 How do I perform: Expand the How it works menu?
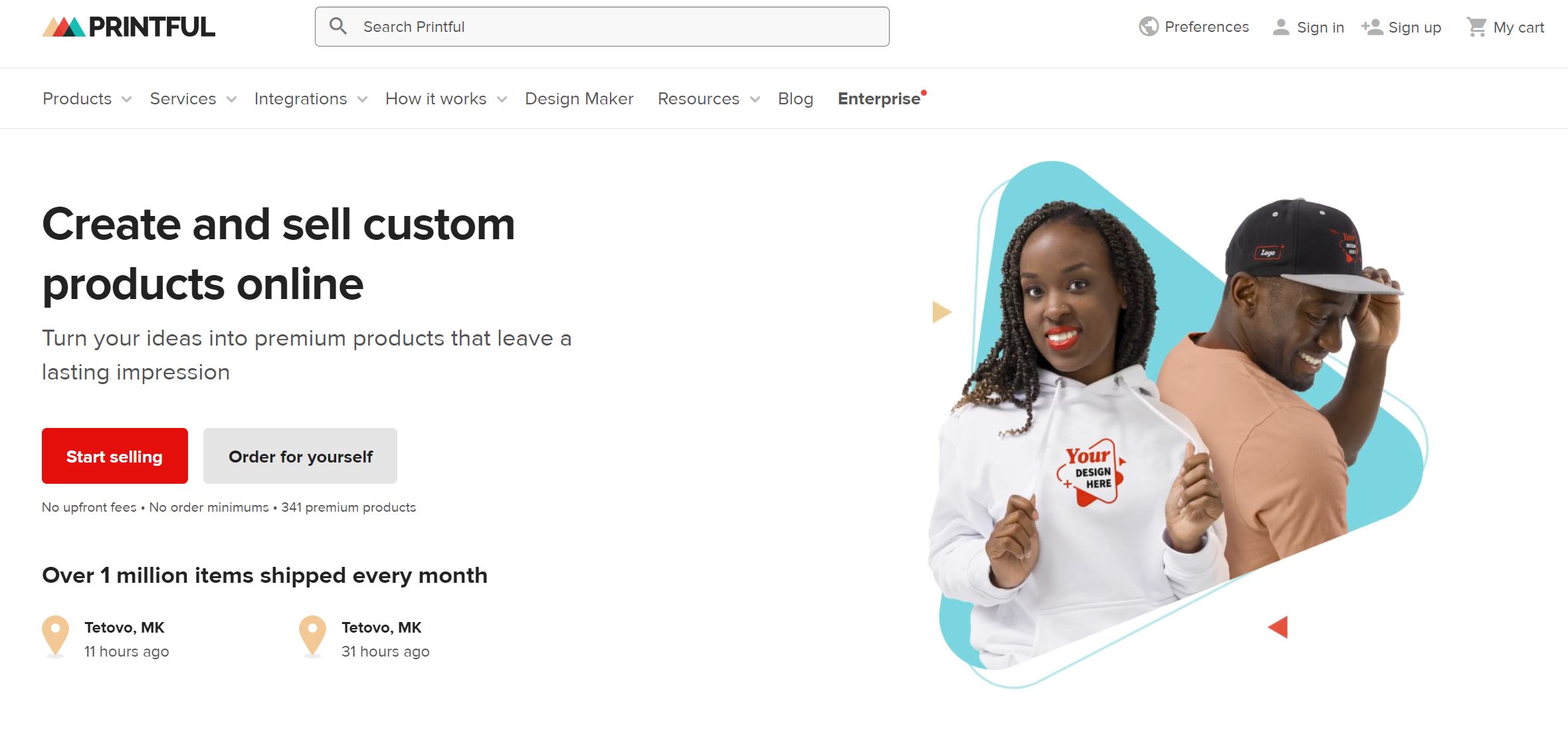(446, 99)
